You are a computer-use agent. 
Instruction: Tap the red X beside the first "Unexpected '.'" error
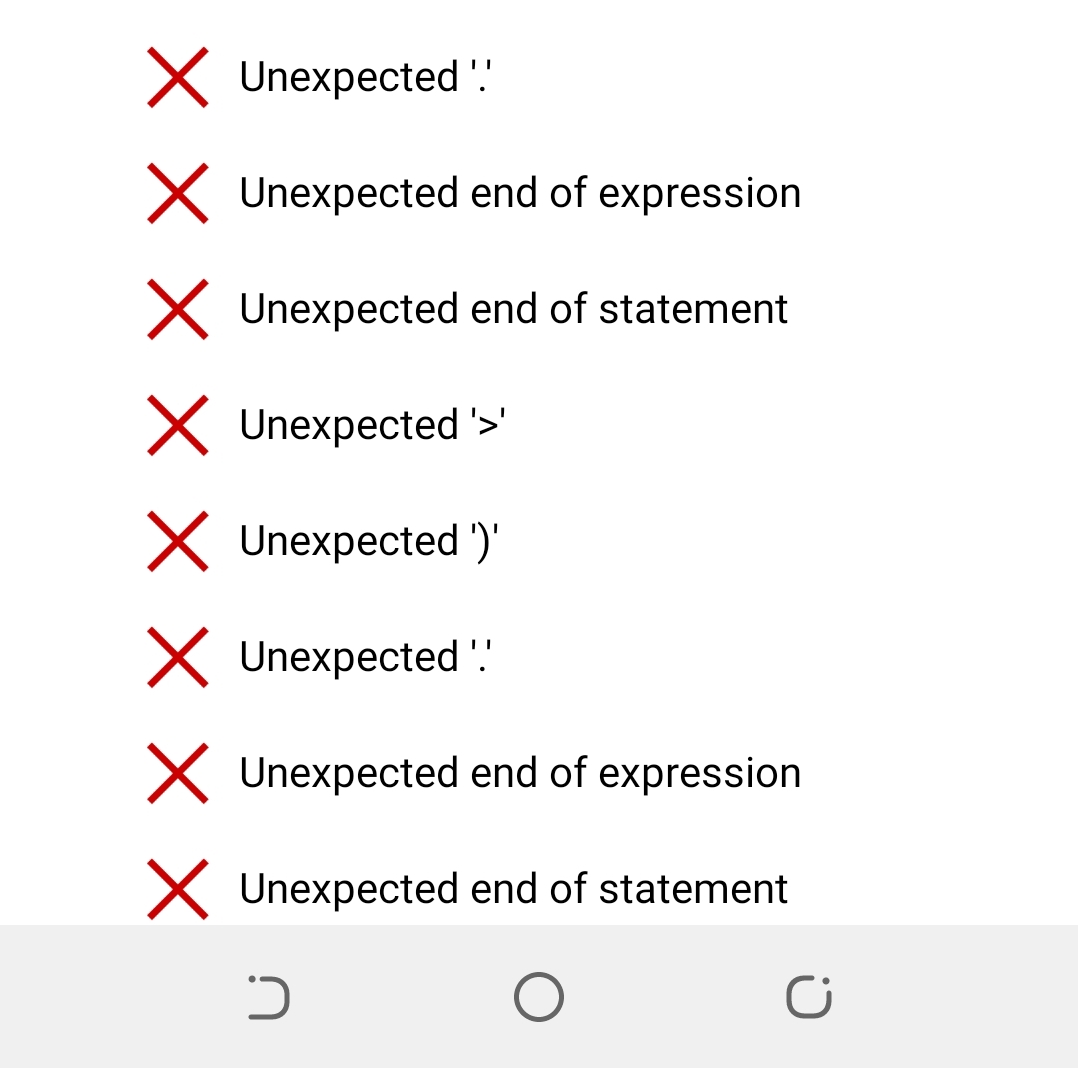pyautogui.click(x=177, y=77)
